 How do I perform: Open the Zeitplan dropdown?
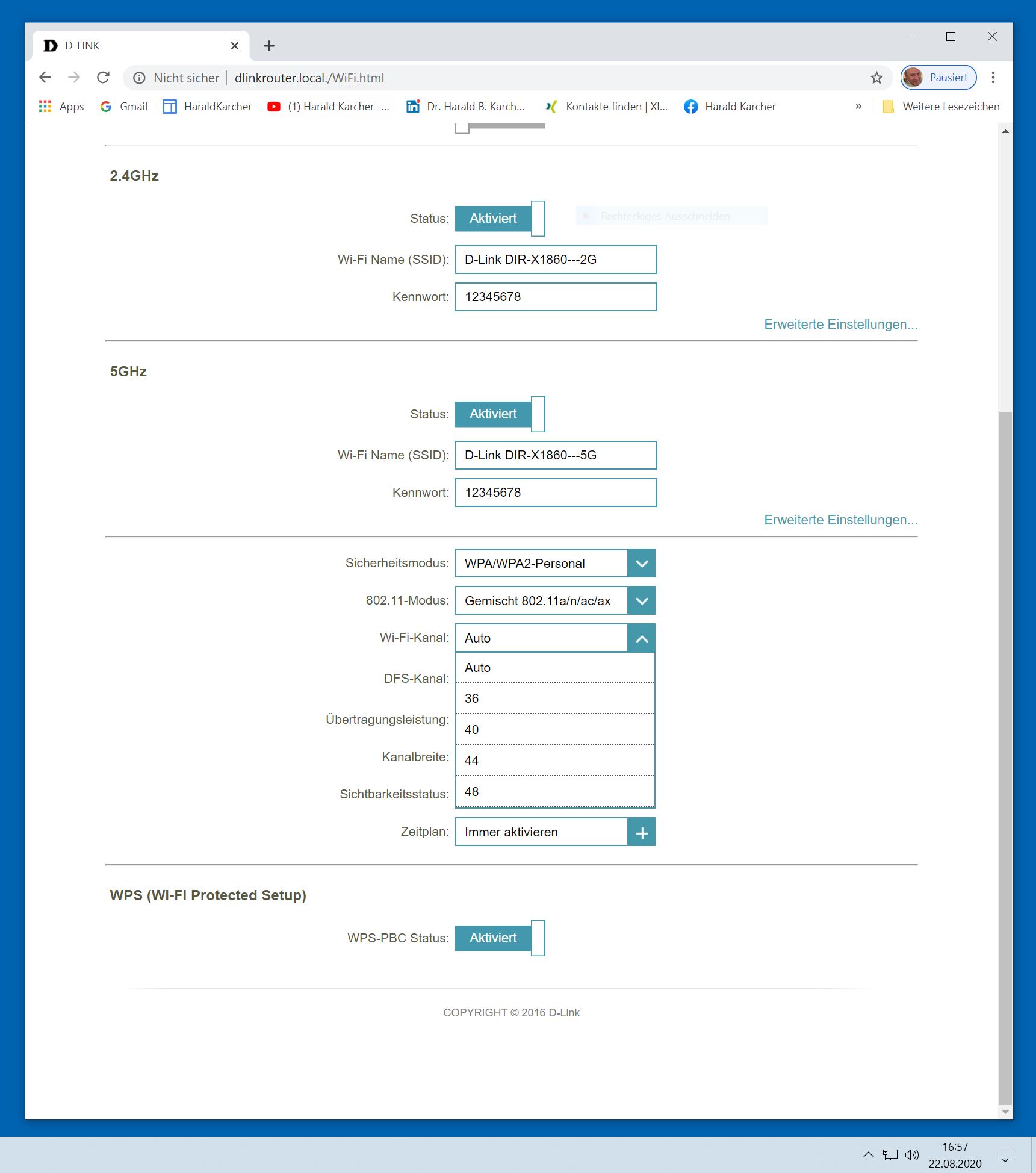pos(555,832)
